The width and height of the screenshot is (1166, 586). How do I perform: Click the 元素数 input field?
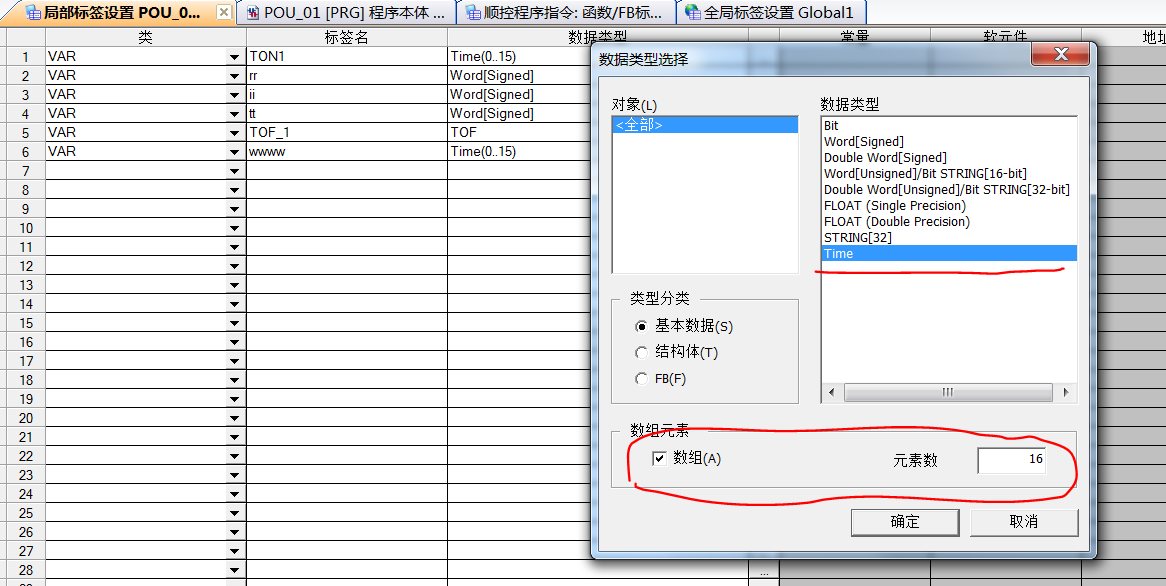(x=1011, y=460)
